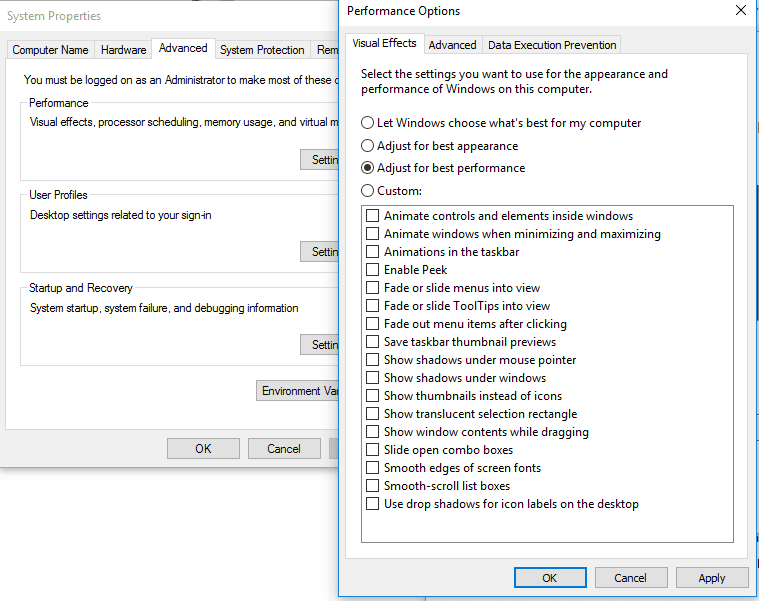Open the Visual Effects tab

click(384, 44)
